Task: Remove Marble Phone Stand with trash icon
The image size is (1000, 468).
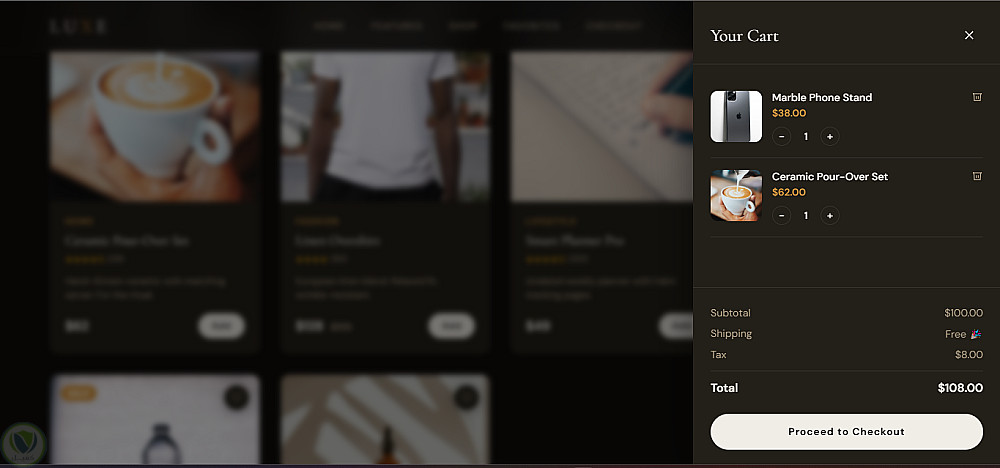Action: click(x=976, y=97)
